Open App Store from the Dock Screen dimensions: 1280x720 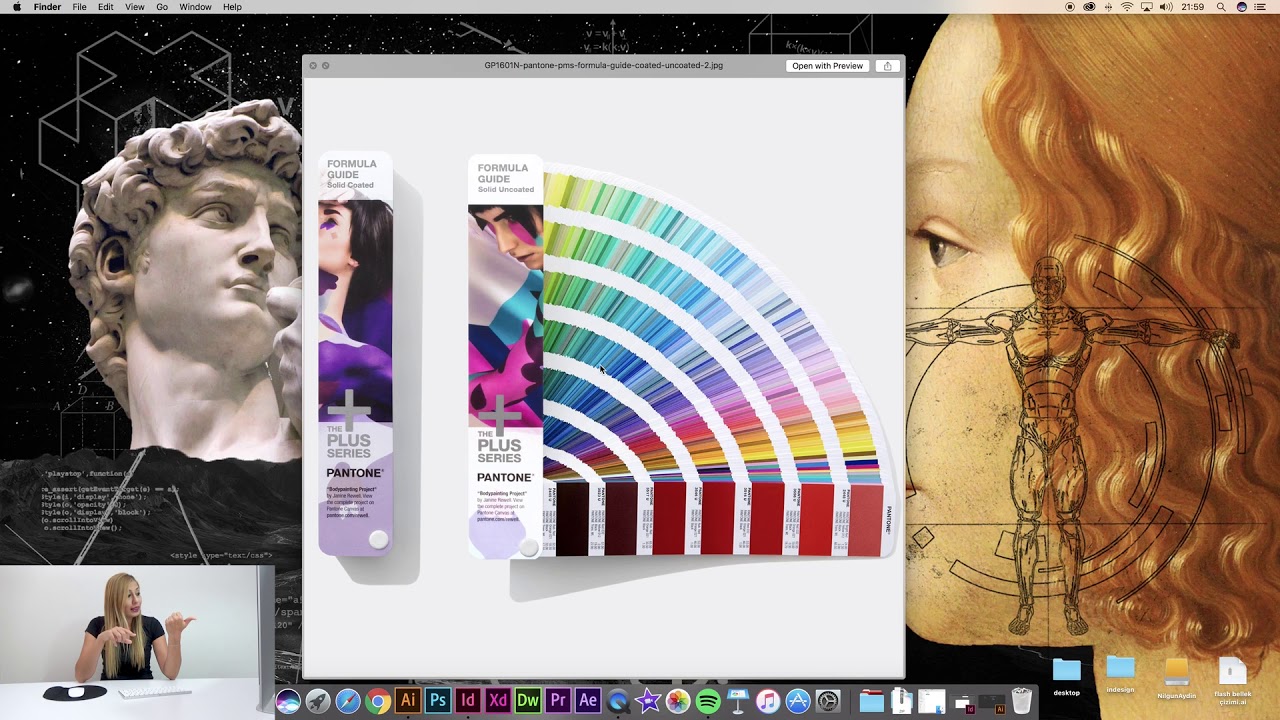798,701
